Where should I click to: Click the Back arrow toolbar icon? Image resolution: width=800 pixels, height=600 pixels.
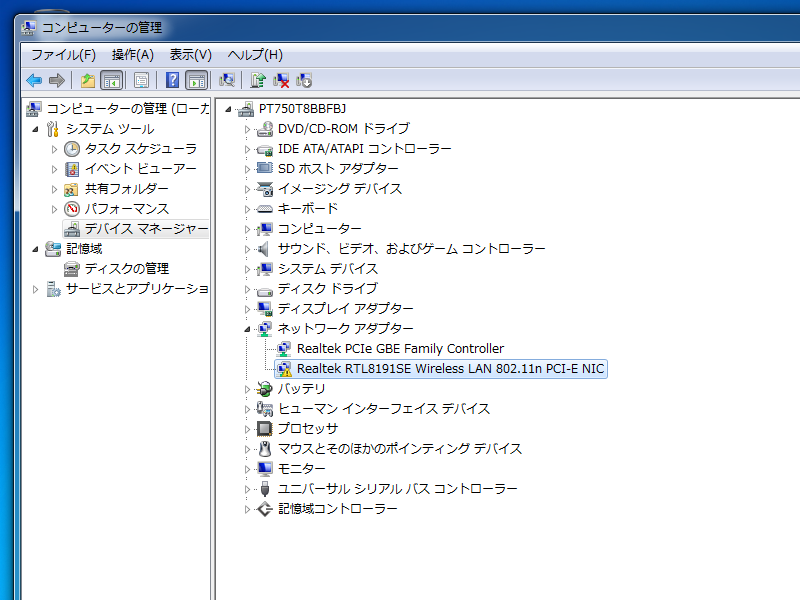(34, 80)
